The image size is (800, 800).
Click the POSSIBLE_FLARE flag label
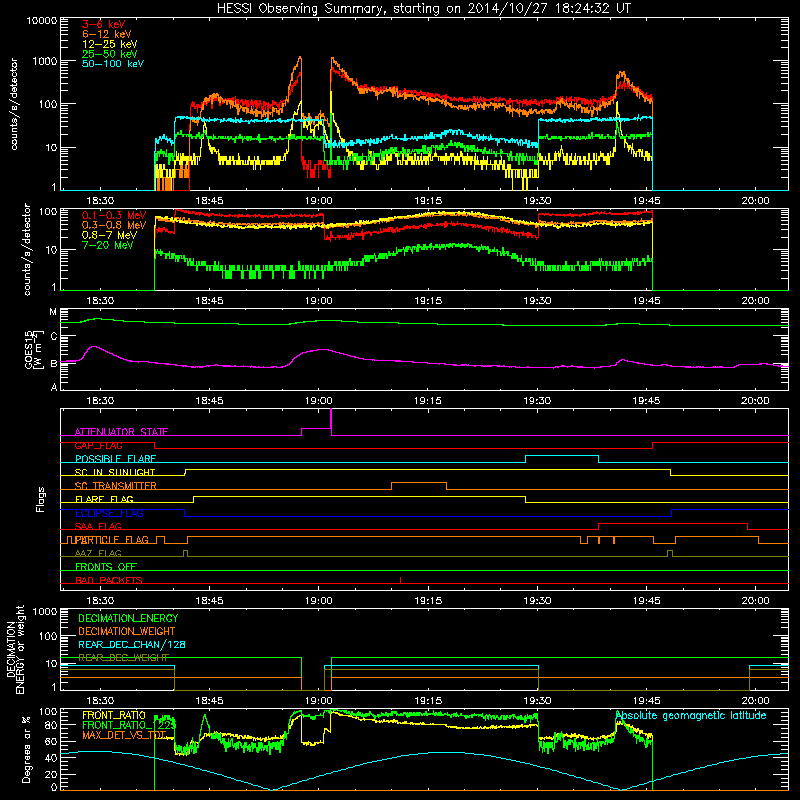[x=115, y=459]
